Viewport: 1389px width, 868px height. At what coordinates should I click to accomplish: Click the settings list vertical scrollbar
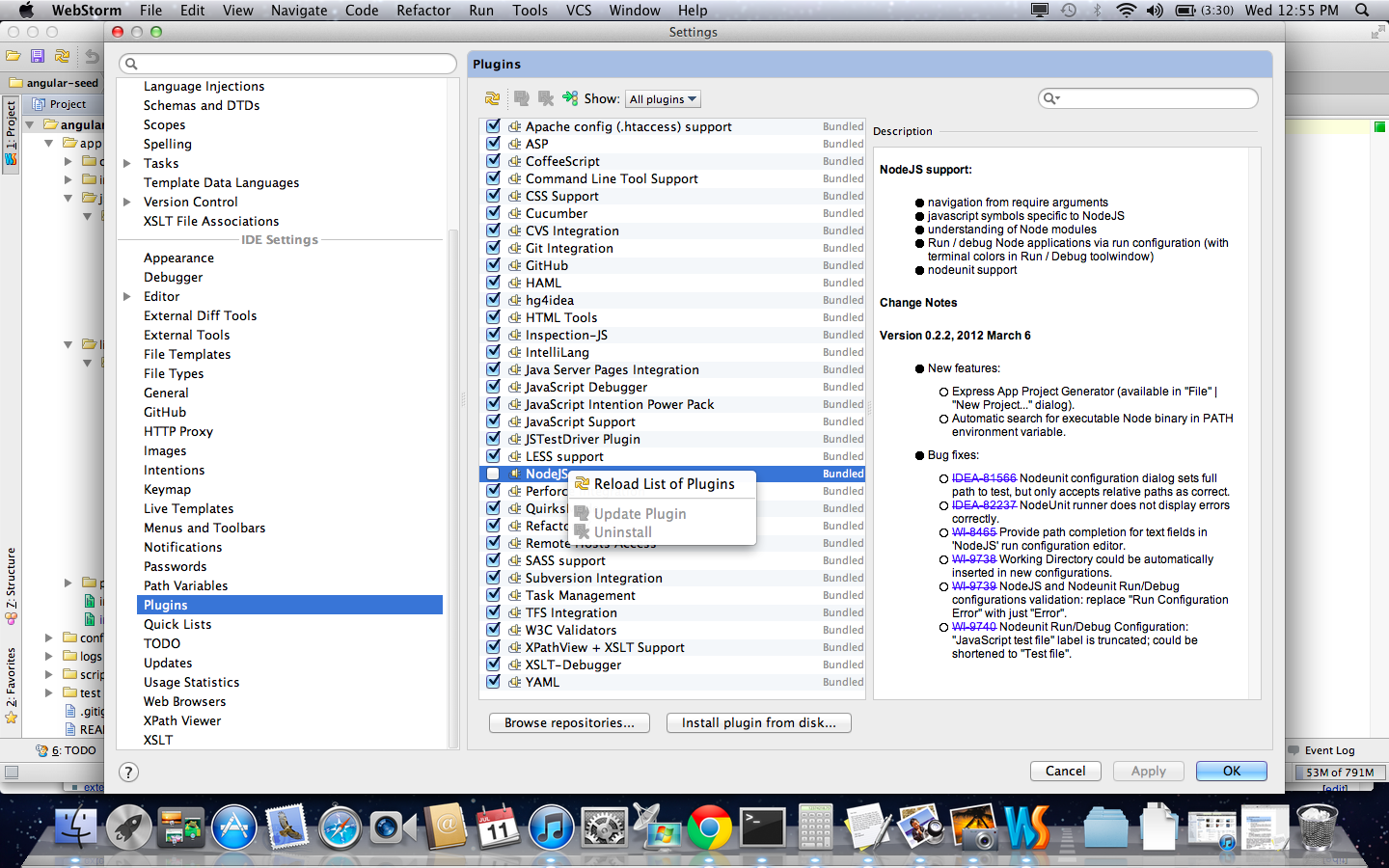pos(452,487)
